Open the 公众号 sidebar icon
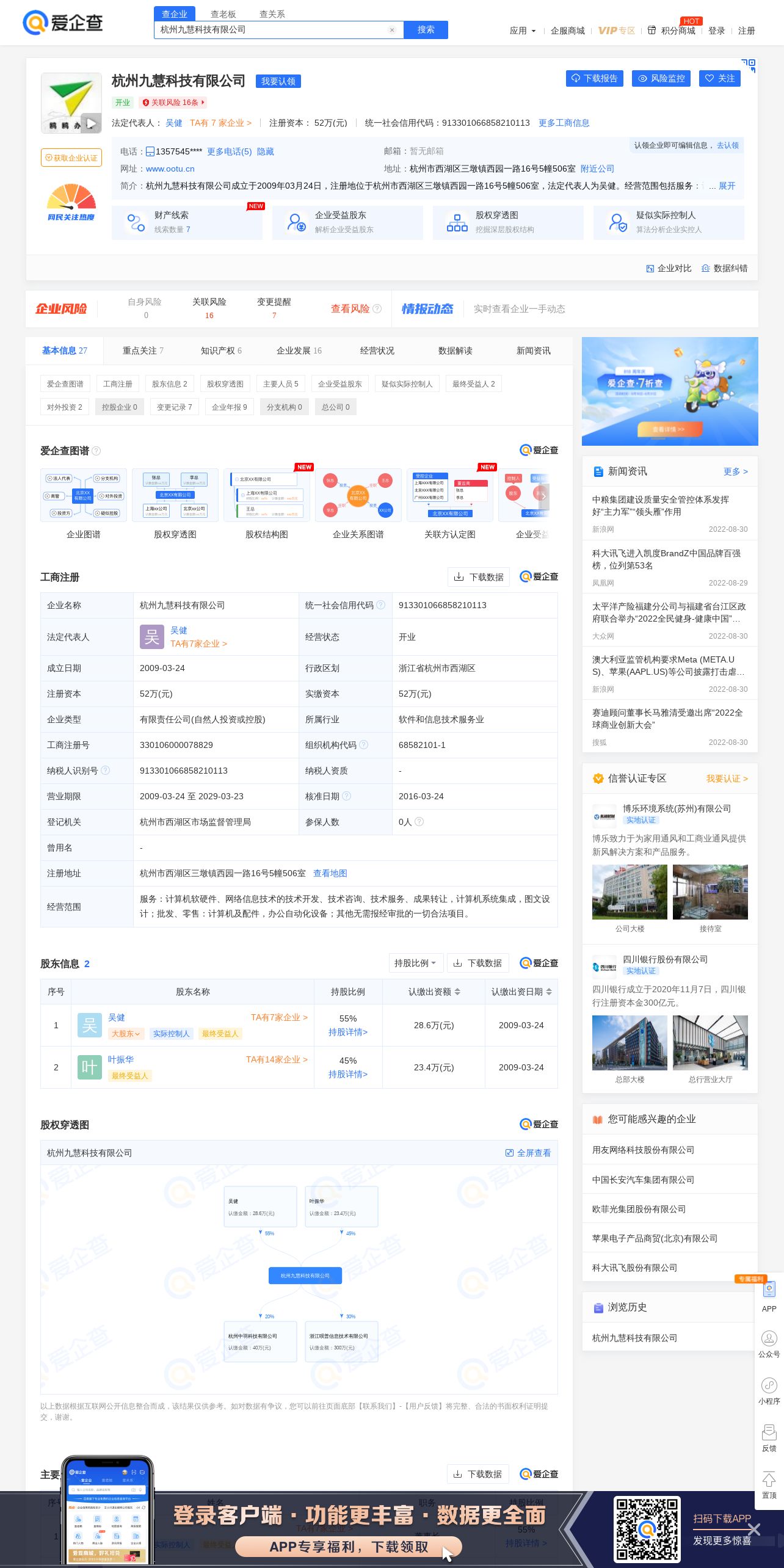784x1568 pixels. coord(769,1344)
